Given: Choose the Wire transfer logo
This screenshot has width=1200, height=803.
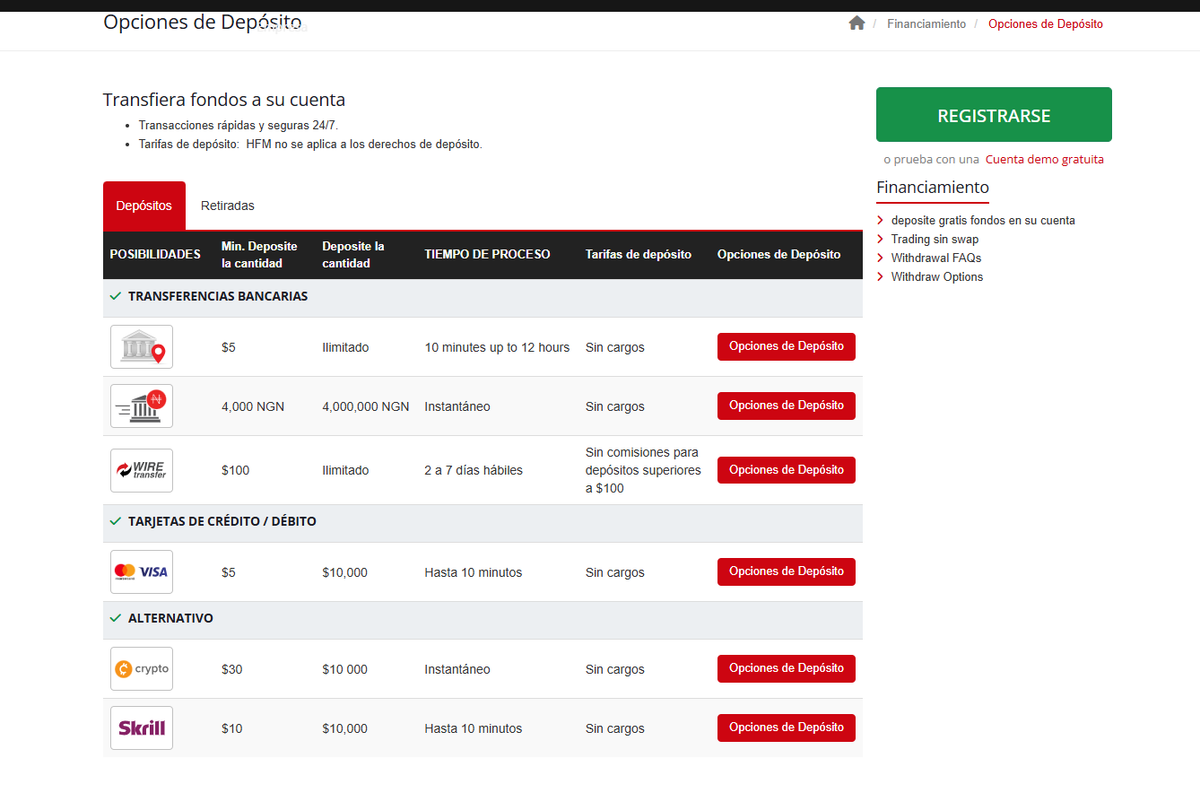Looking at the screenshot, I should [141, 470].
